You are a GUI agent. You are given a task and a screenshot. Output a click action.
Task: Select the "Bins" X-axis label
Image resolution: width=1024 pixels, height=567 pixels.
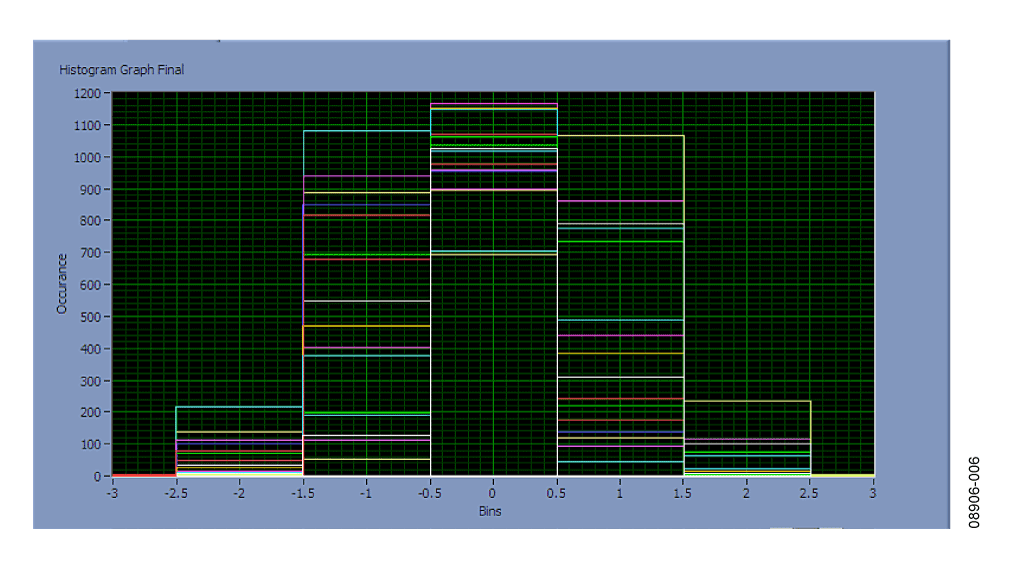[x=489, y=511]
